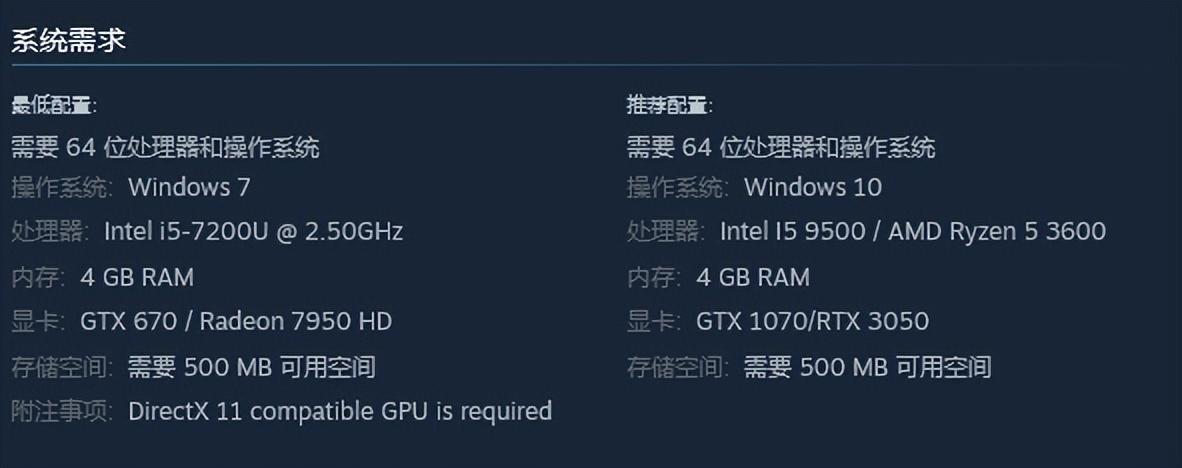Image resolution: width=1182 pixels, height=468 pixels.
Task: Click the 最低配置 label
Action: tap(54, 106)
